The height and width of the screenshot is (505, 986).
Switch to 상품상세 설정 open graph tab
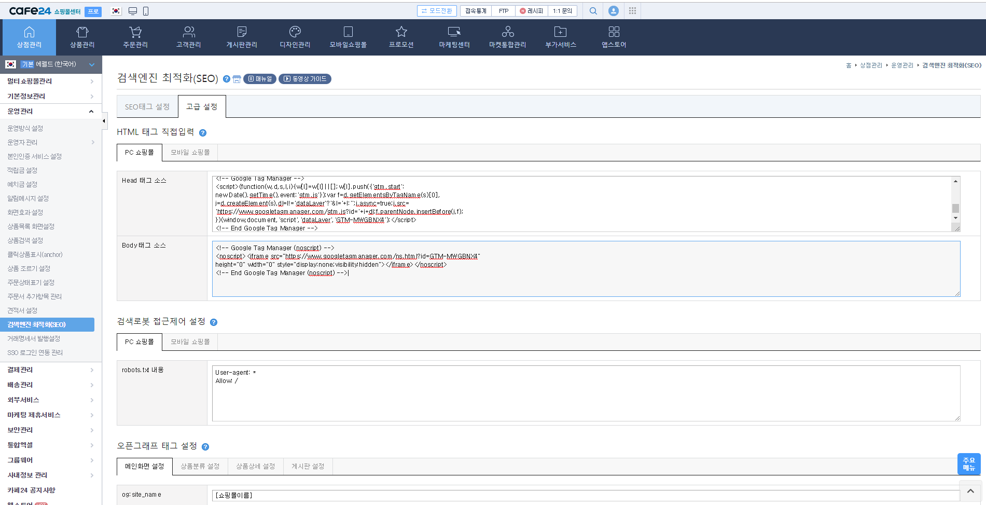coord(255,467)
